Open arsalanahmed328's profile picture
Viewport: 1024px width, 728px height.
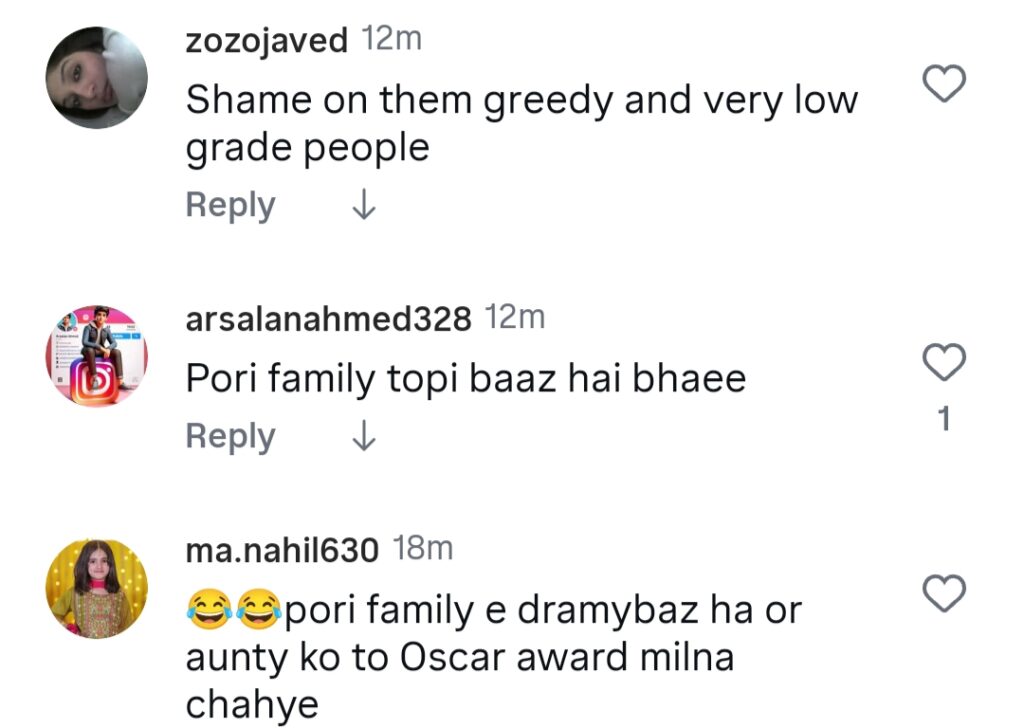tap(98, 356)
